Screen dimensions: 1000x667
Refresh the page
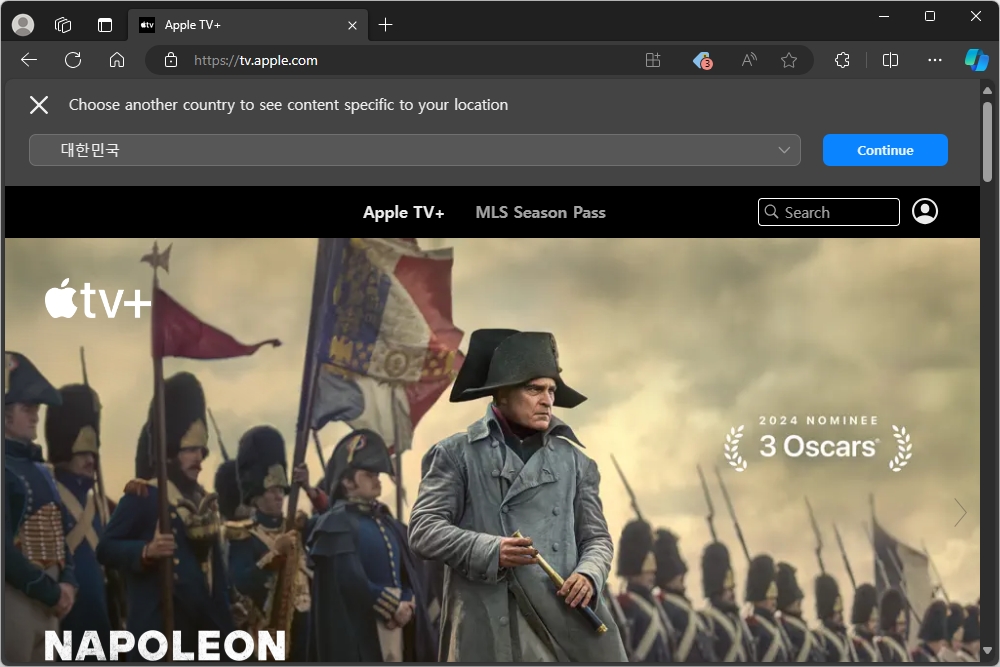73,60
